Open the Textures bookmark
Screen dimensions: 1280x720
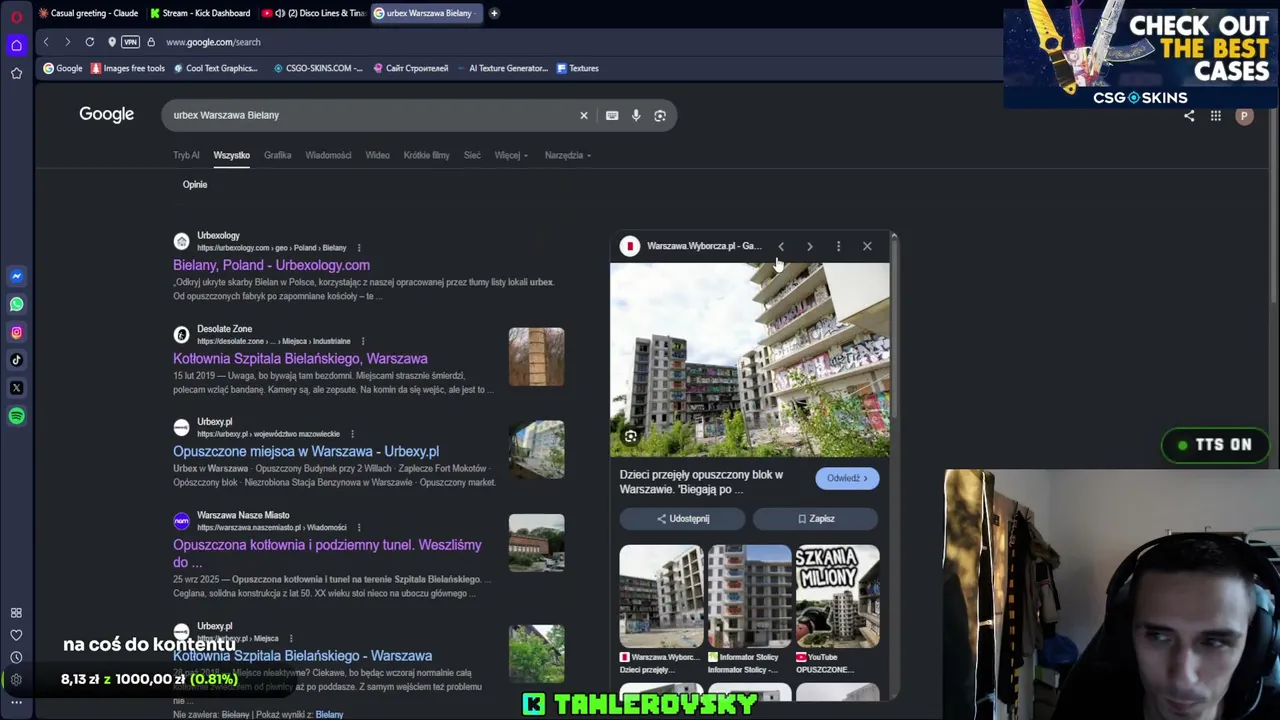coord(577,68)
